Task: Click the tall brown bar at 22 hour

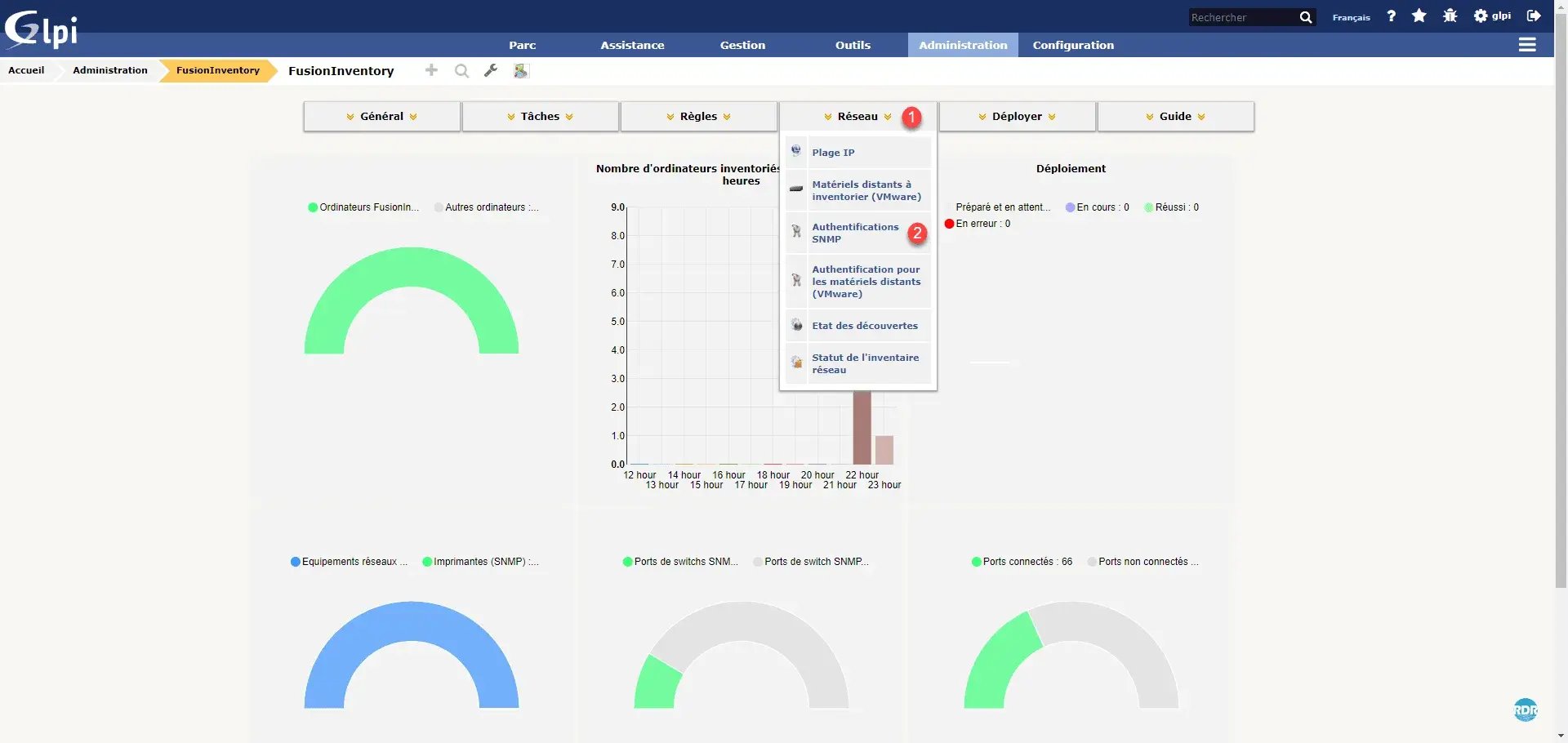Action: pos(862,427)
